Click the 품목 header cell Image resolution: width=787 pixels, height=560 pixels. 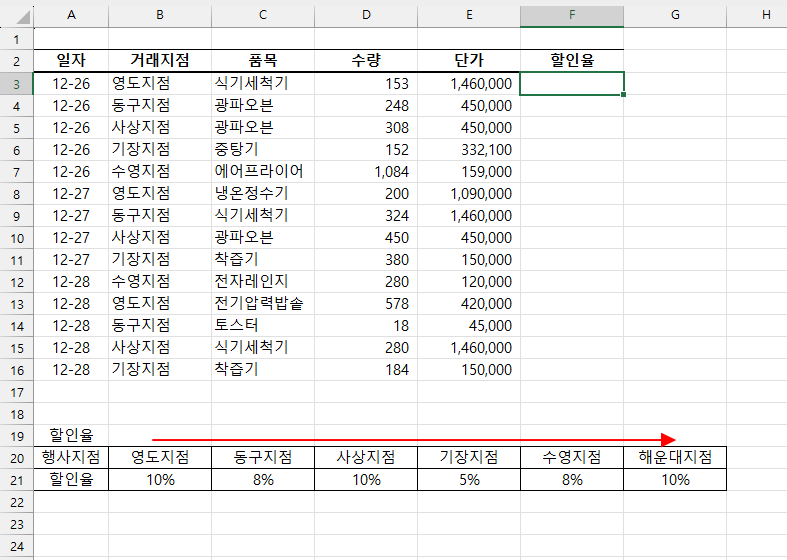(x=263, y=61)
